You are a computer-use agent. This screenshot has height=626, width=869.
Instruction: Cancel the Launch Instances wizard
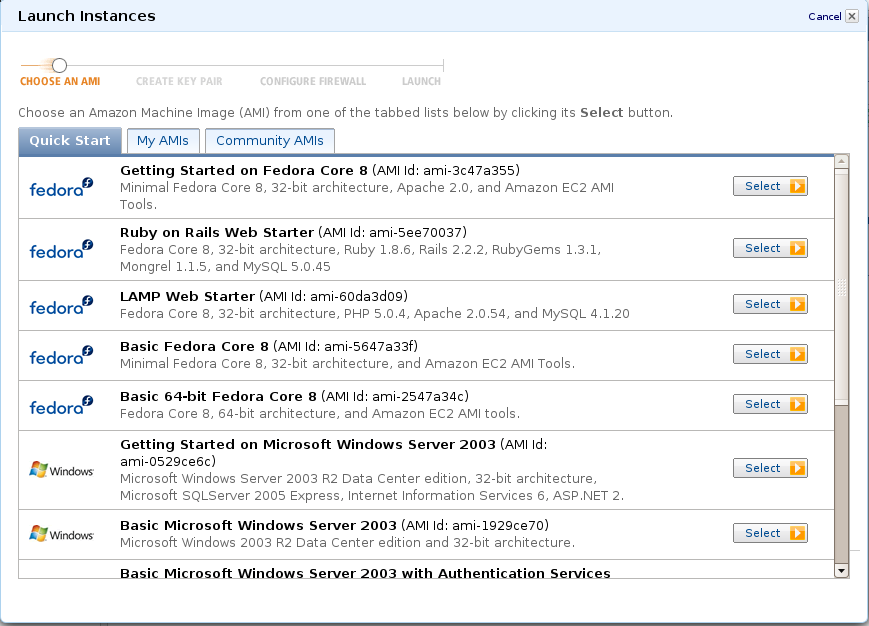(825, 17)
